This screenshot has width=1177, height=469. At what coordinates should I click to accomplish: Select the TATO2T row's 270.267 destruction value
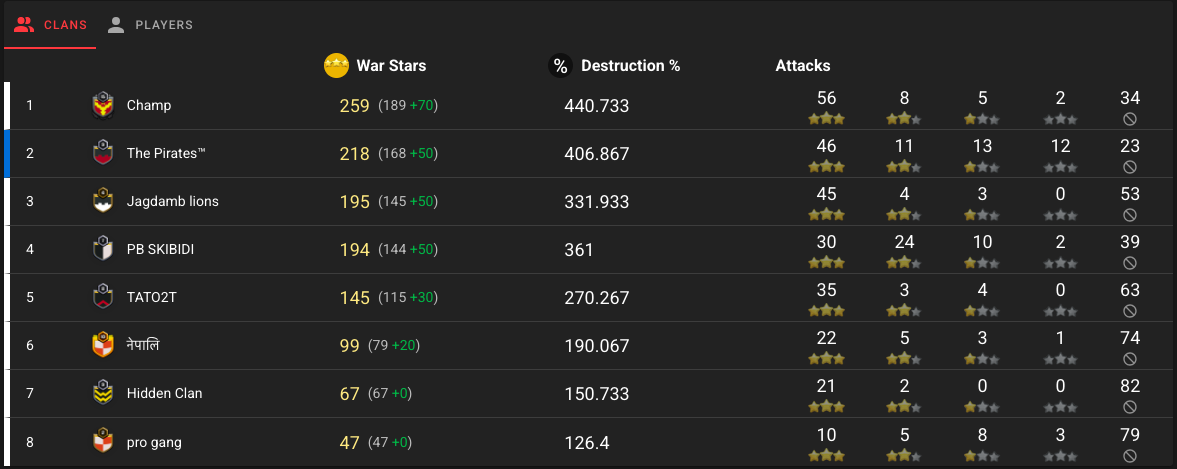tap(597, 298)
